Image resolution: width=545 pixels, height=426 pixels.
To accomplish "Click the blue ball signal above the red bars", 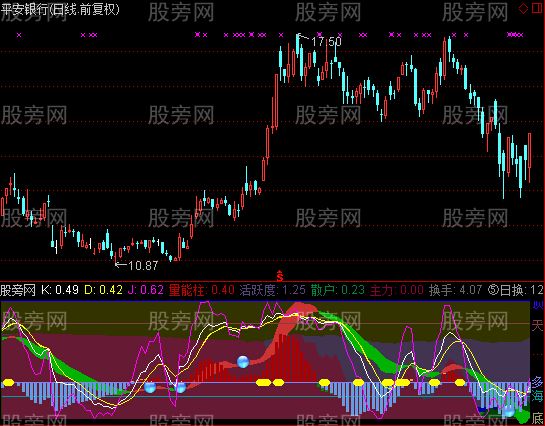I will pos(243,362).
